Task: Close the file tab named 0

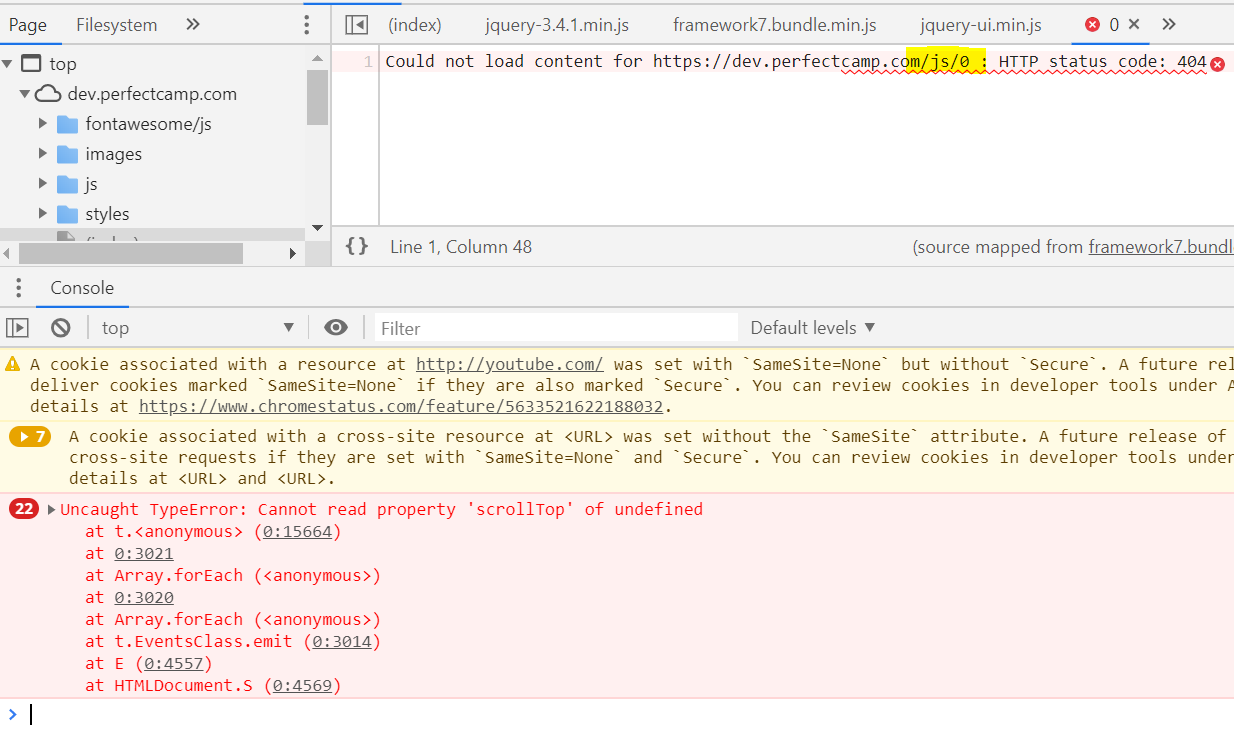Action: pyautogui.click(x=1134, y=24)
